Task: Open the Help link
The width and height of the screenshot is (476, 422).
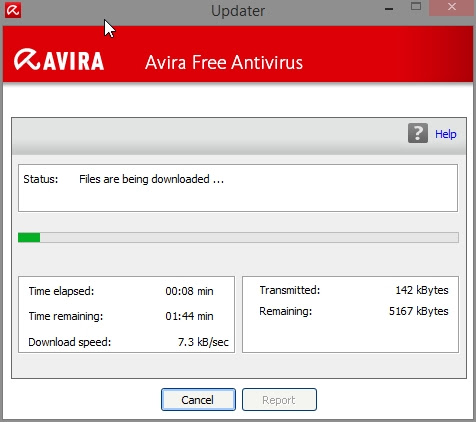Action: [x=446, y=134]
